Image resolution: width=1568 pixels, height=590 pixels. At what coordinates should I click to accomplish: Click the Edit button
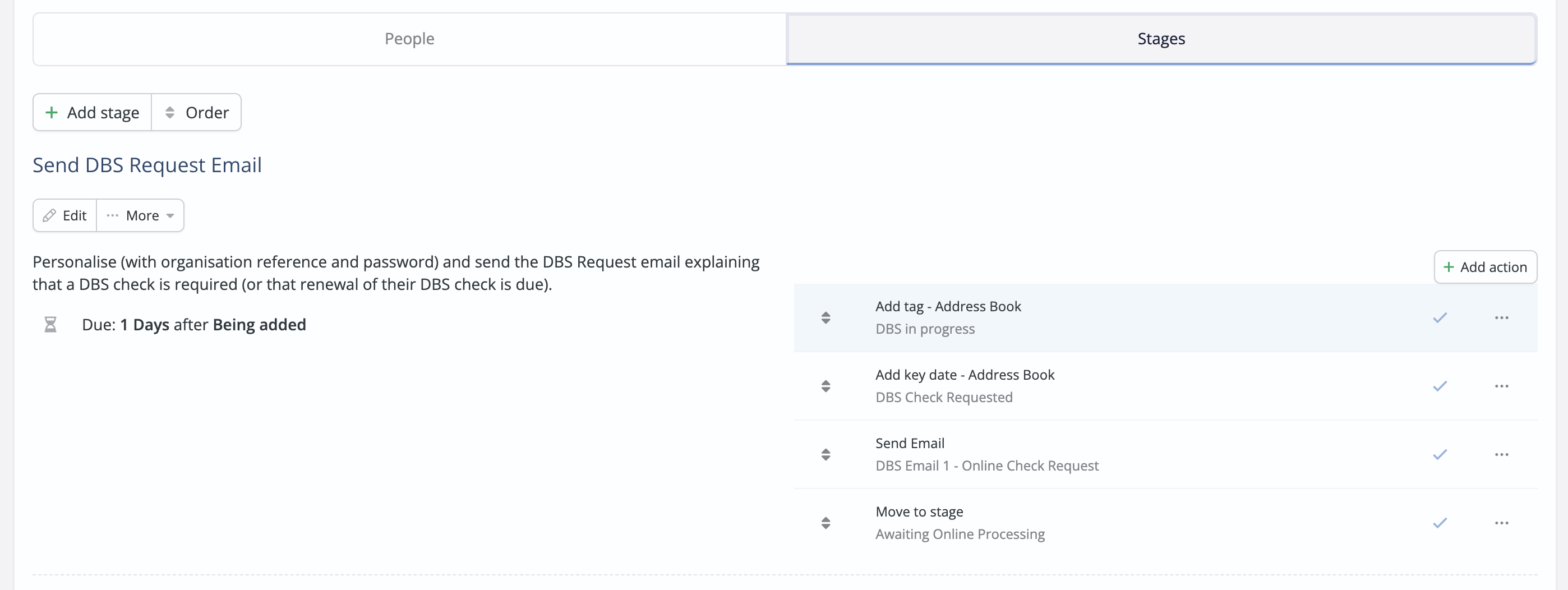[64, 215]
